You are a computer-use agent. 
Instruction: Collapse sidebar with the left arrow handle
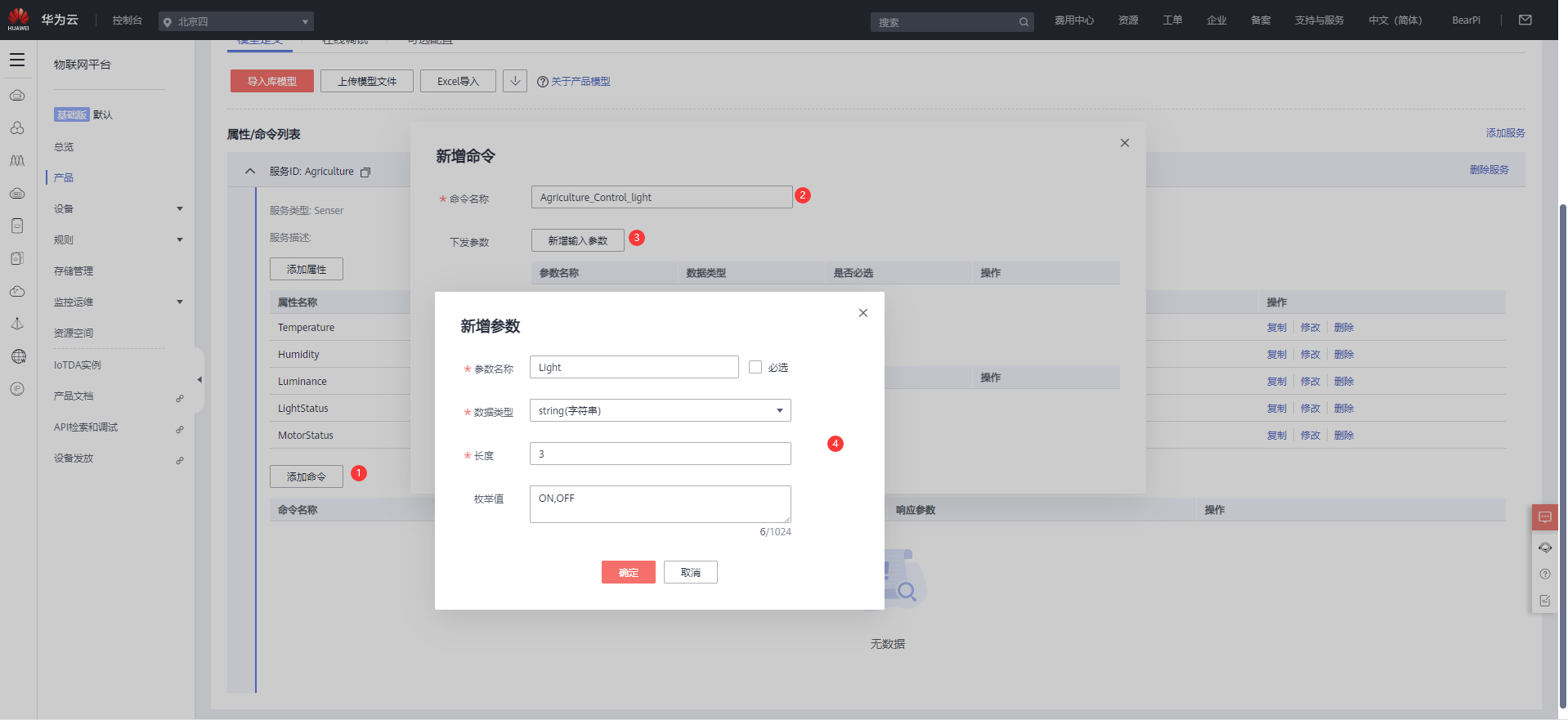tap(199, 379)
